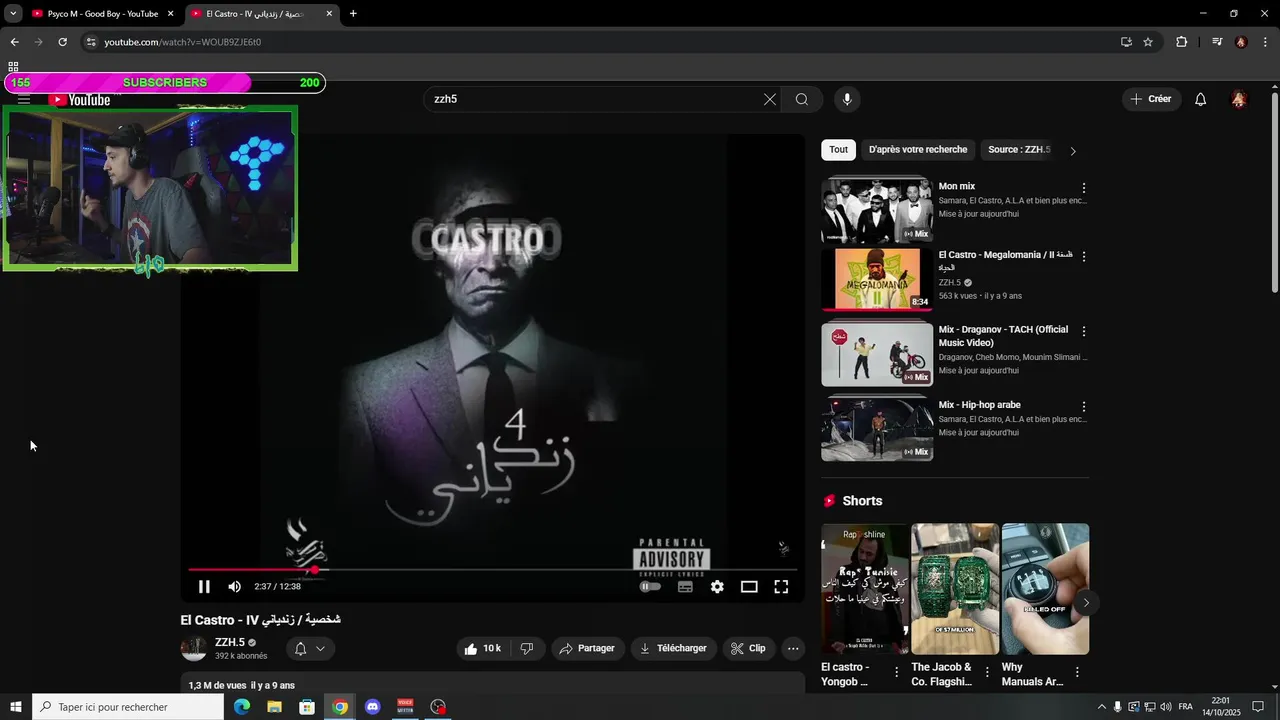Open options menu for Mon mix
The height and width of the screenshot is (720, 1280).
pyautogui.click(x=1083, y=188)
